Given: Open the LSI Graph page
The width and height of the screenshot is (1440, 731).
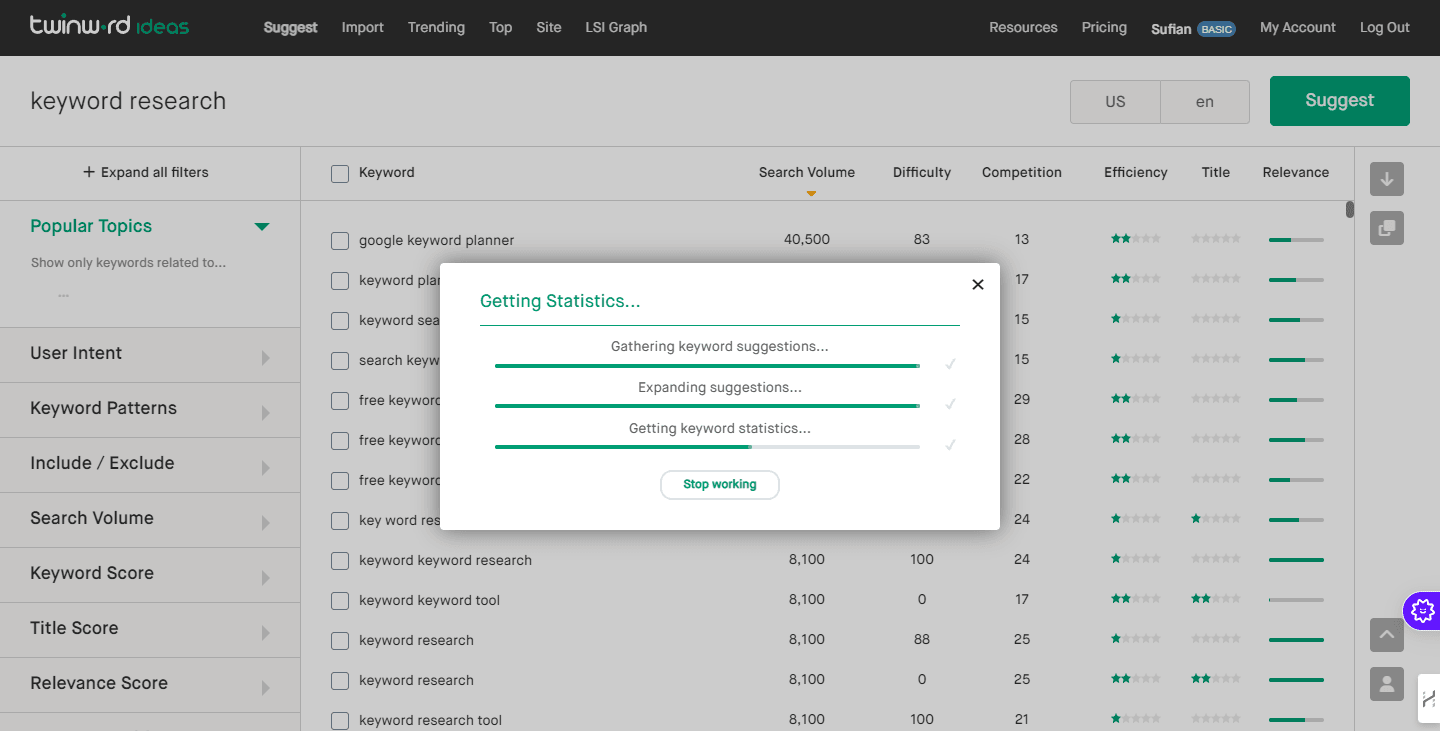Looking at the screenshot, I should tap(616, 28).
